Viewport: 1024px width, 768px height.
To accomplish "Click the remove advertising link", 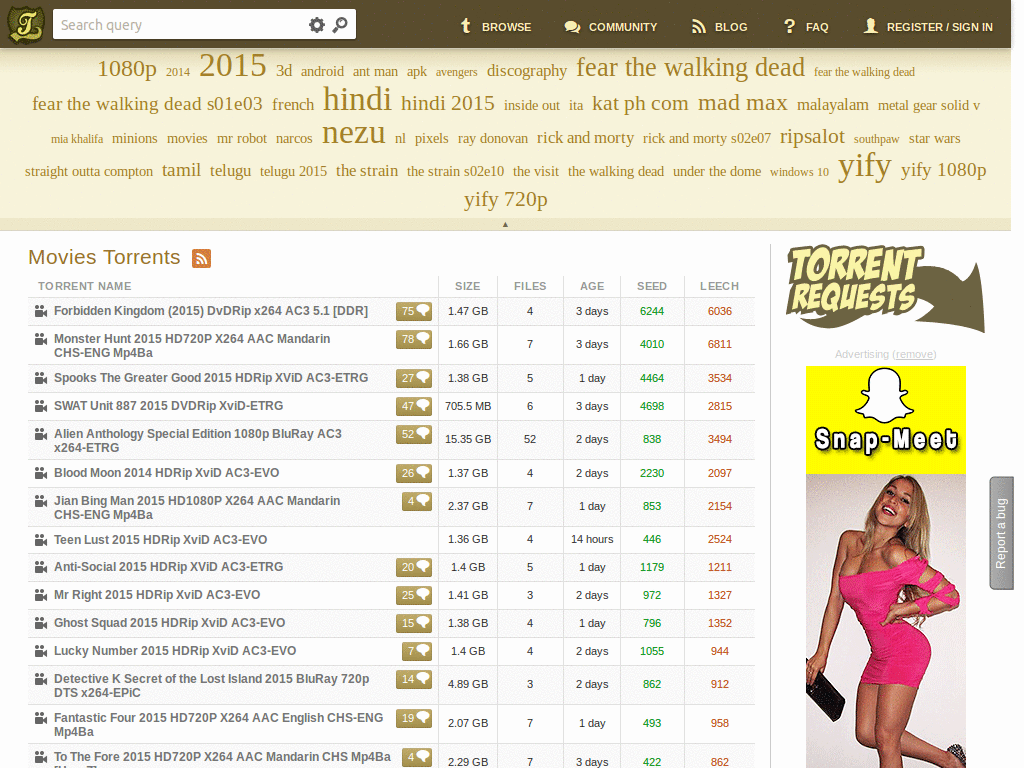I will pyautogui.click(x=914, y=355).
